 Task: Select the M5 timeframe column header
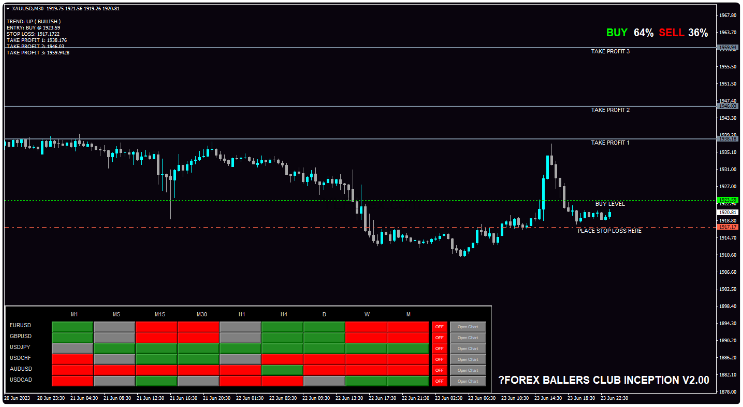(x=116, y=314)
